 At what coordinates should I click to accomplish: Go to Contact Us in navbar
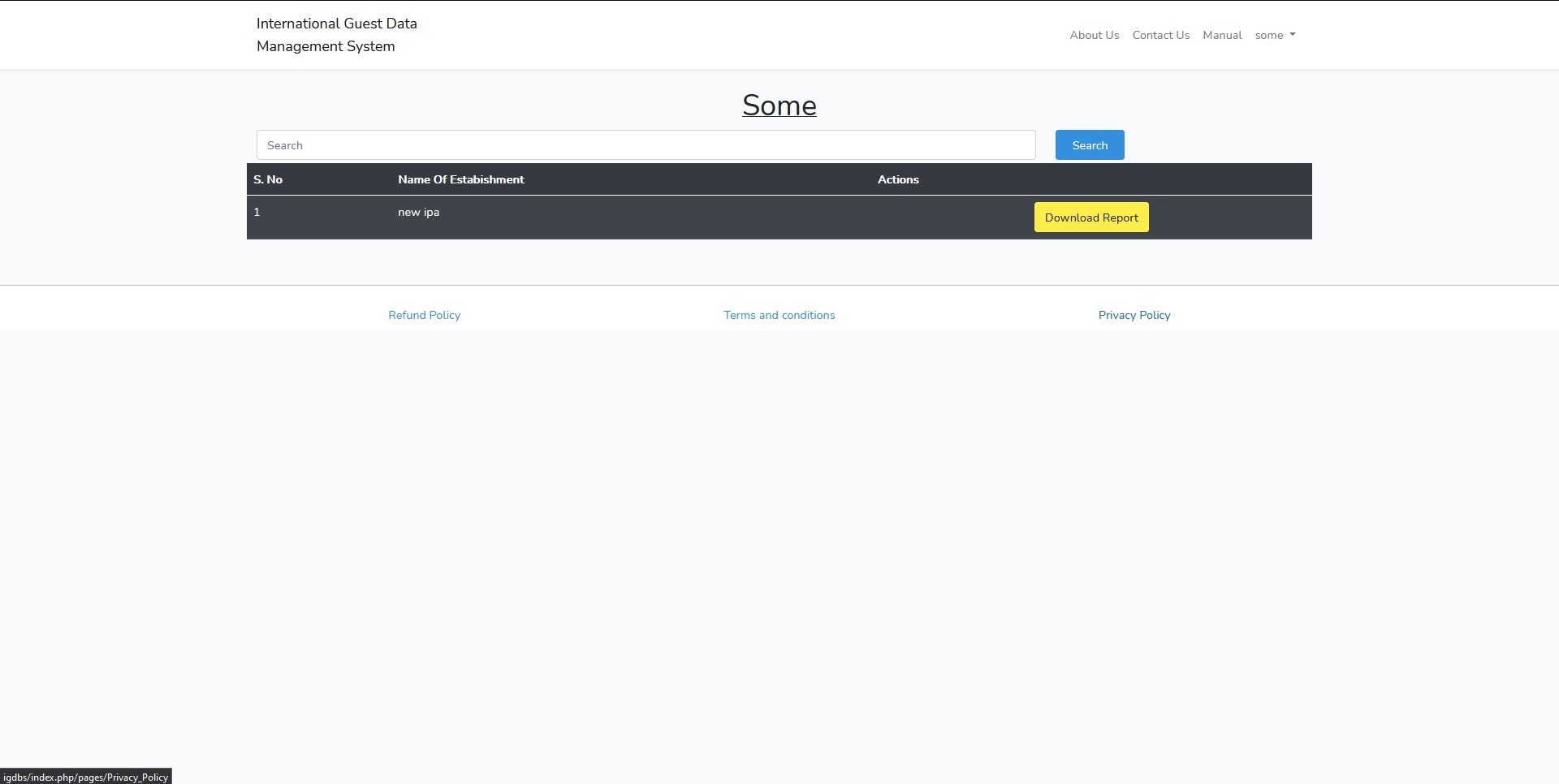pyautogui.click(x=1160, y=35)
